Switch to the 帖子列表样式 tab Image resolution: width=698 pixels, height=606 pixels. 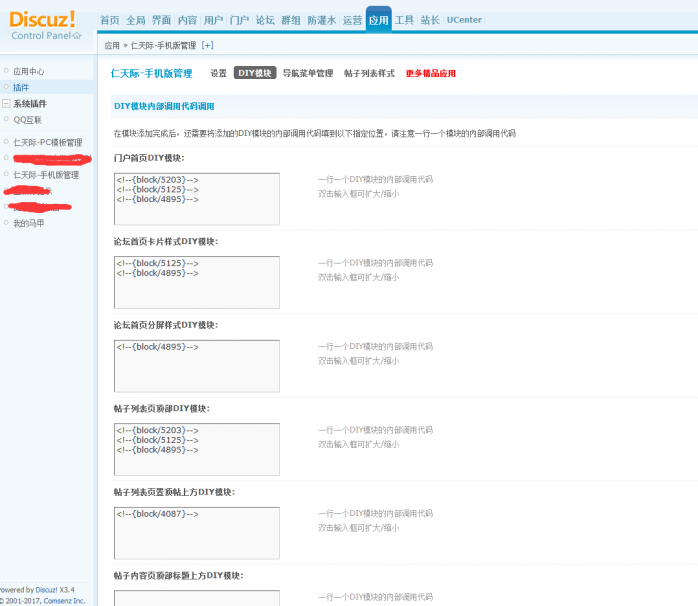pyautogui.click(x=369, y=73)
